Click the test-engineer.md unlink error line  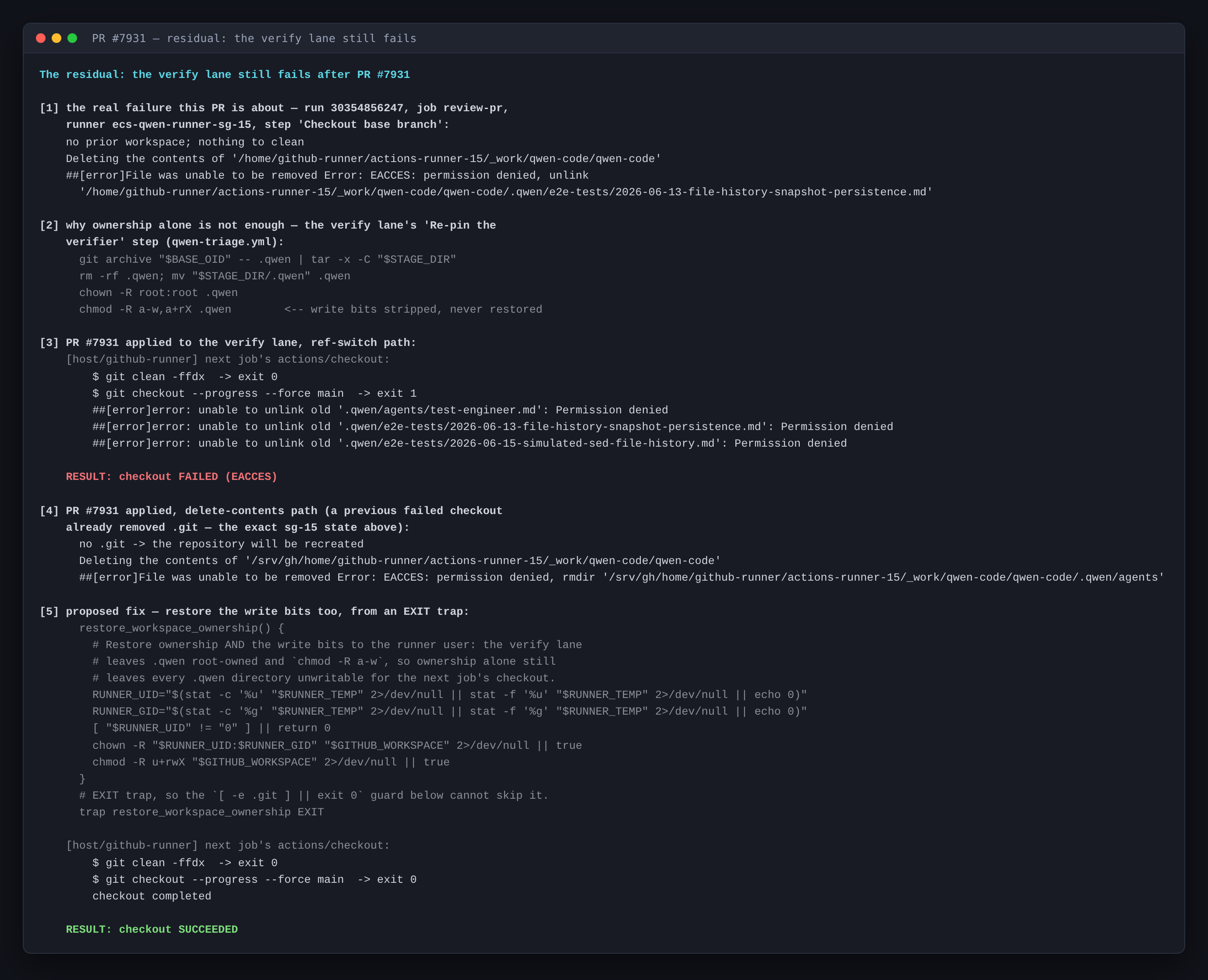(380, 410)
